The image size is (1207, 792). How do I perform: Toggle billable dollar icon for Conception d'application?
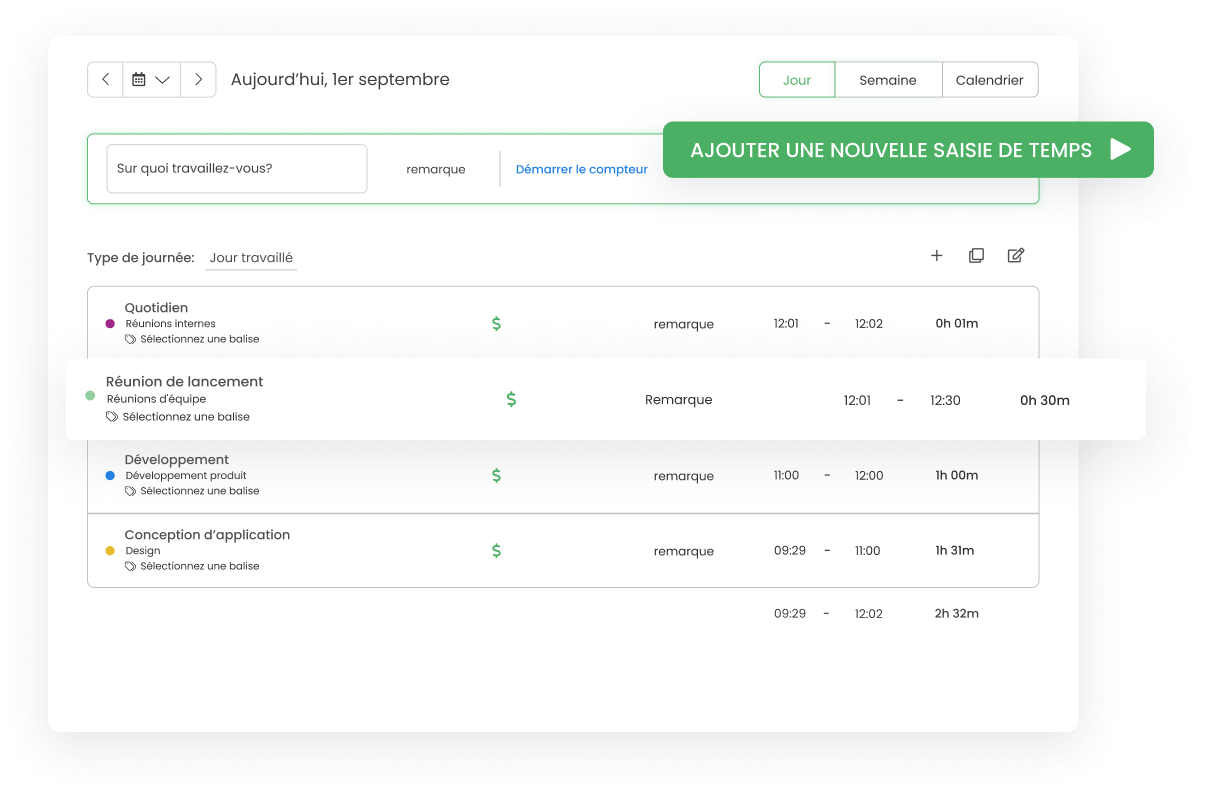coord(496,551)
